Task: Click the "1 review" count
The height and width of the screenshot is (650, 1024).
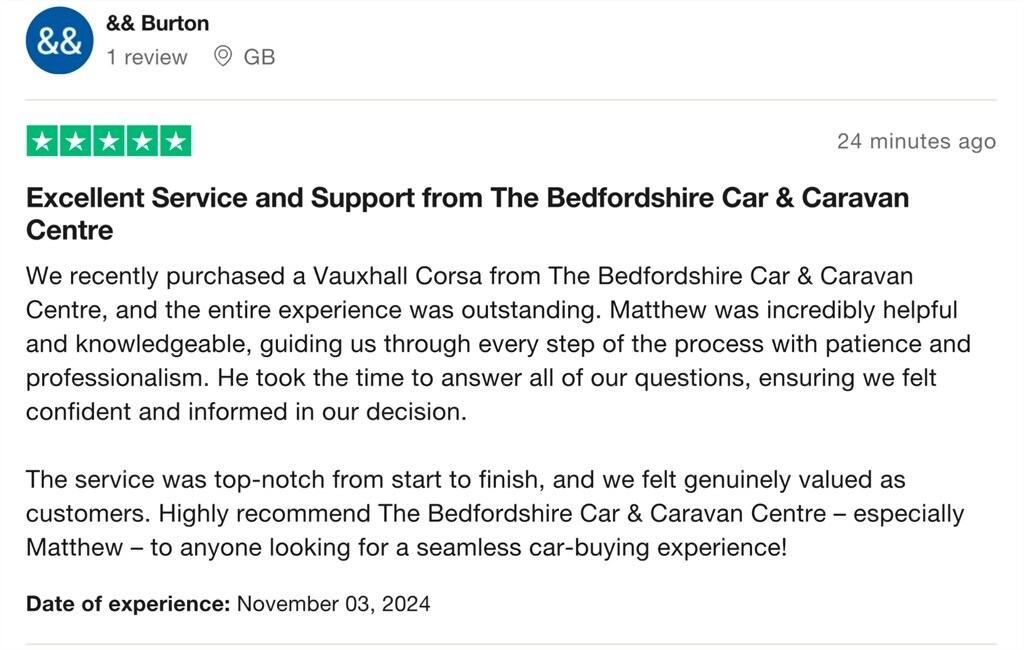Action: tap(147, 57)
